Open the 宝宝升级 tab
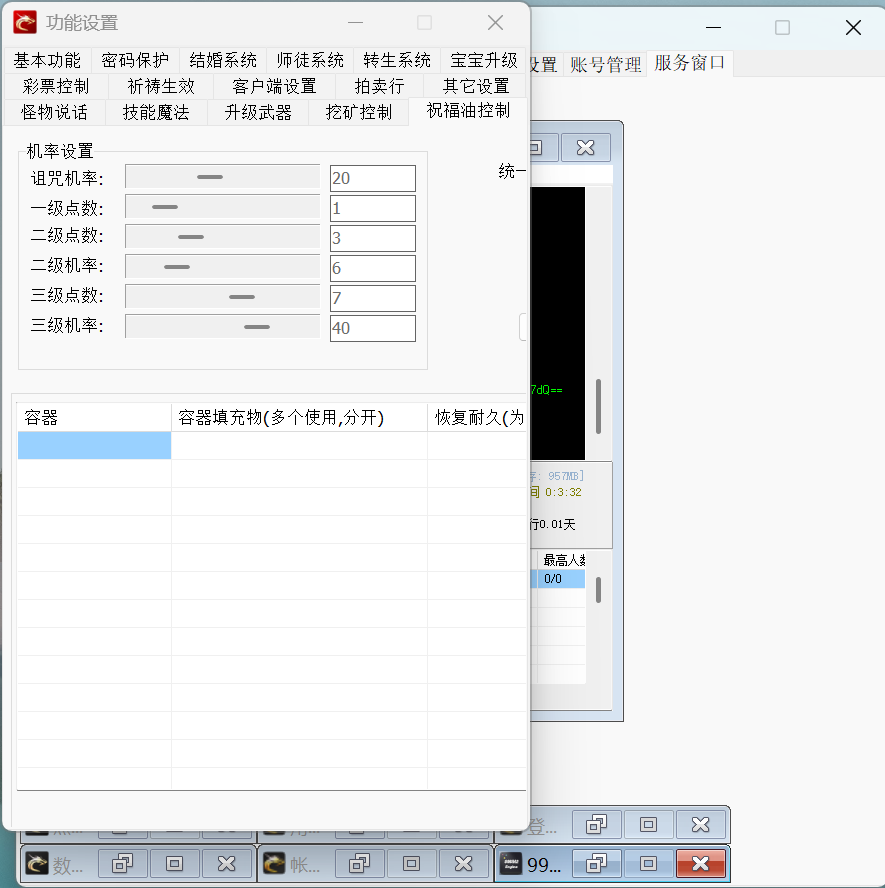This screenshot has height=888, width=885. pyautogui.click(x=484, y=61)
